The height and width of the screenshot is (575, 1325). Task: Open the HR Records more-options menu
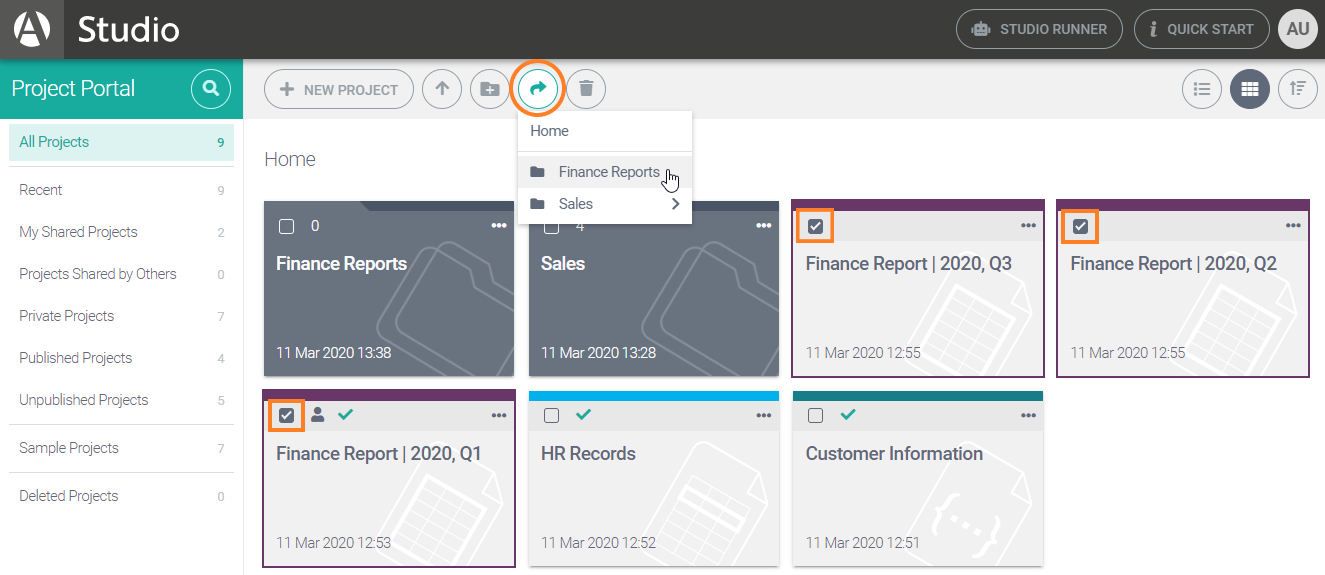tap(764, 416)
